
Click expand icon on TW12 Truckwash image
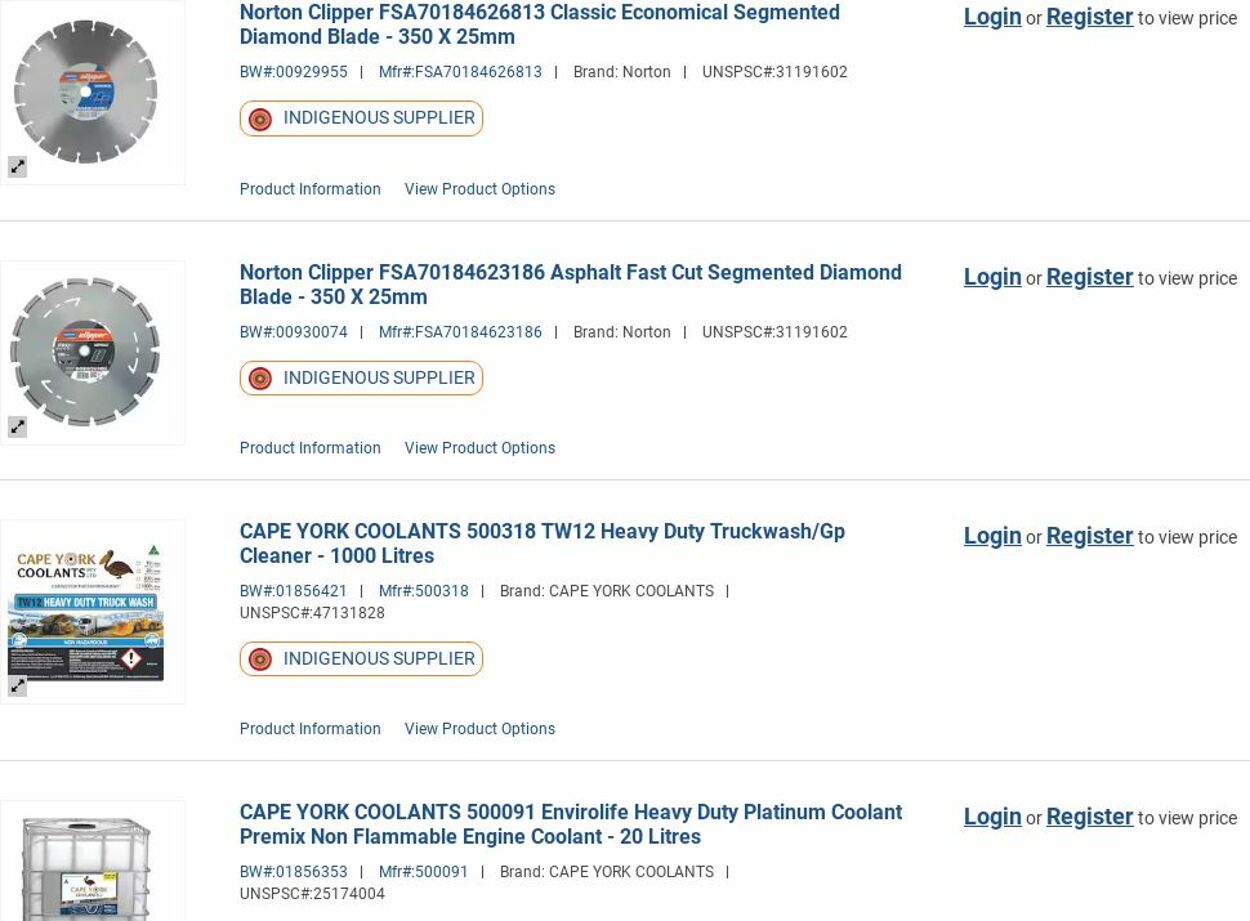(18, 686)
